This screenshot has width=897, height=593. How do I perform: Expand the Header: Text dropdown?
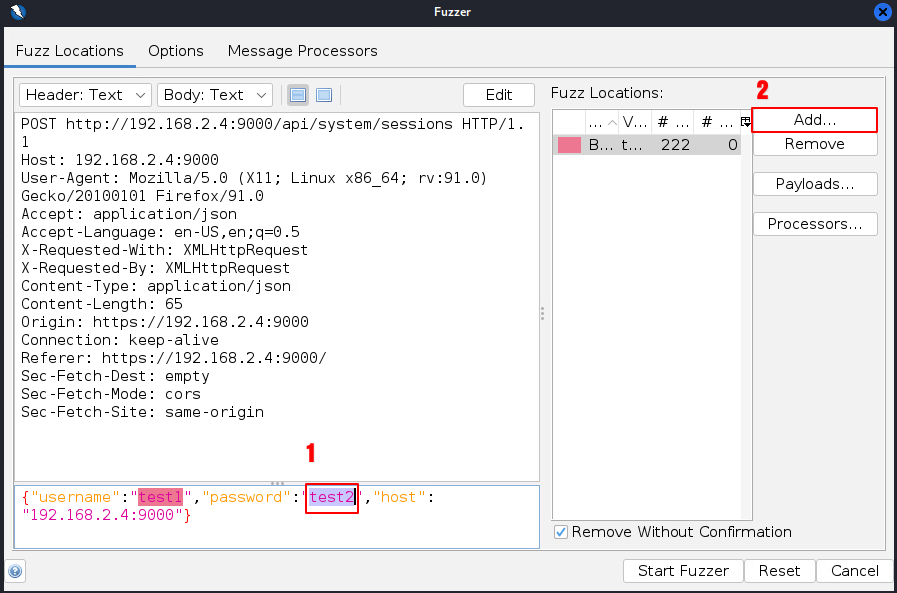click(84, 95)
